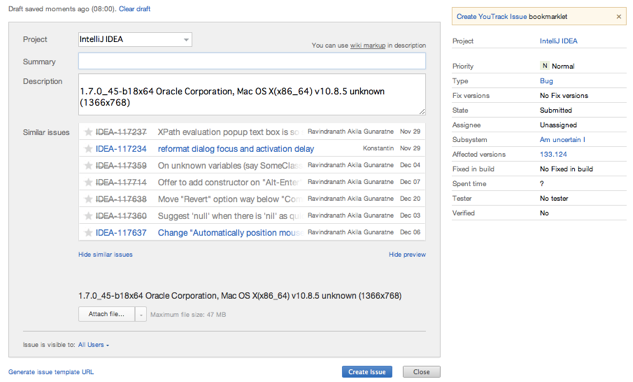The image size is (633, 382).
Task: Open the Project IntelliJ IDEA dropdown
Action: coord(135,40)
